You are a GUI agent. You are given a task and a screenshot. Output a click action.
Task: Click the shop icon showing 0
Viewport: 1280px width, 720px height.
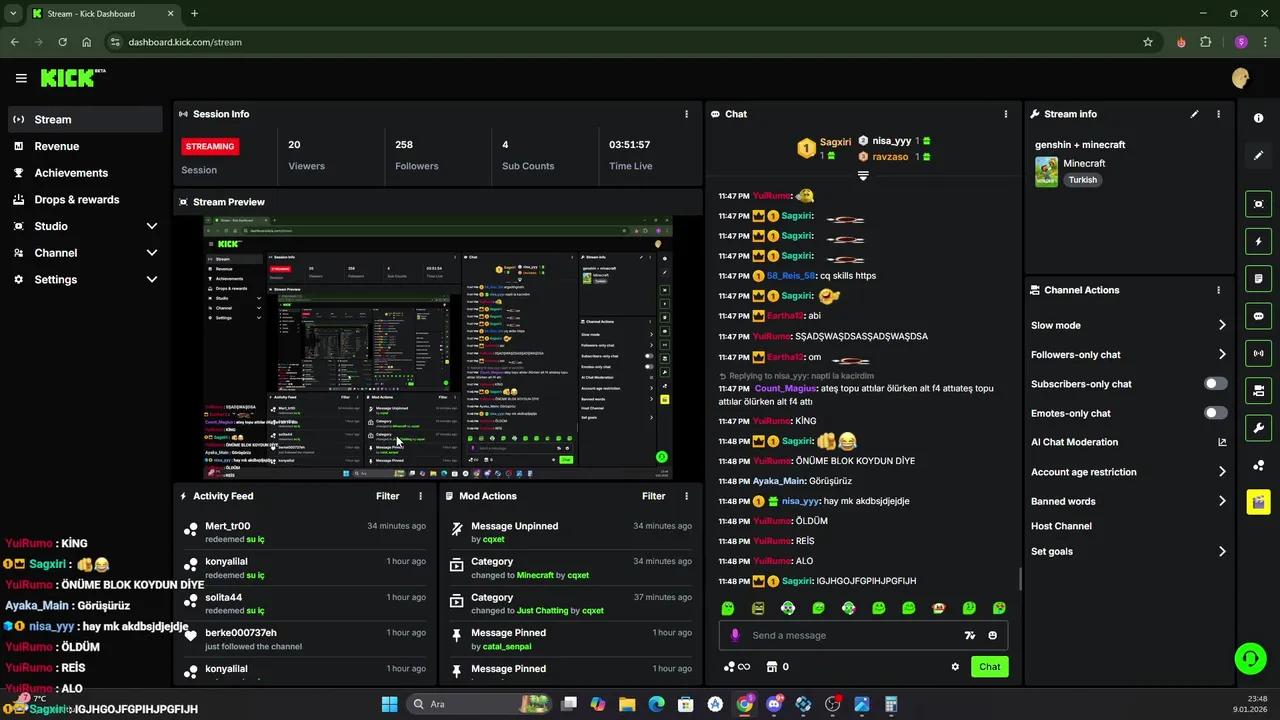point(777,667)
